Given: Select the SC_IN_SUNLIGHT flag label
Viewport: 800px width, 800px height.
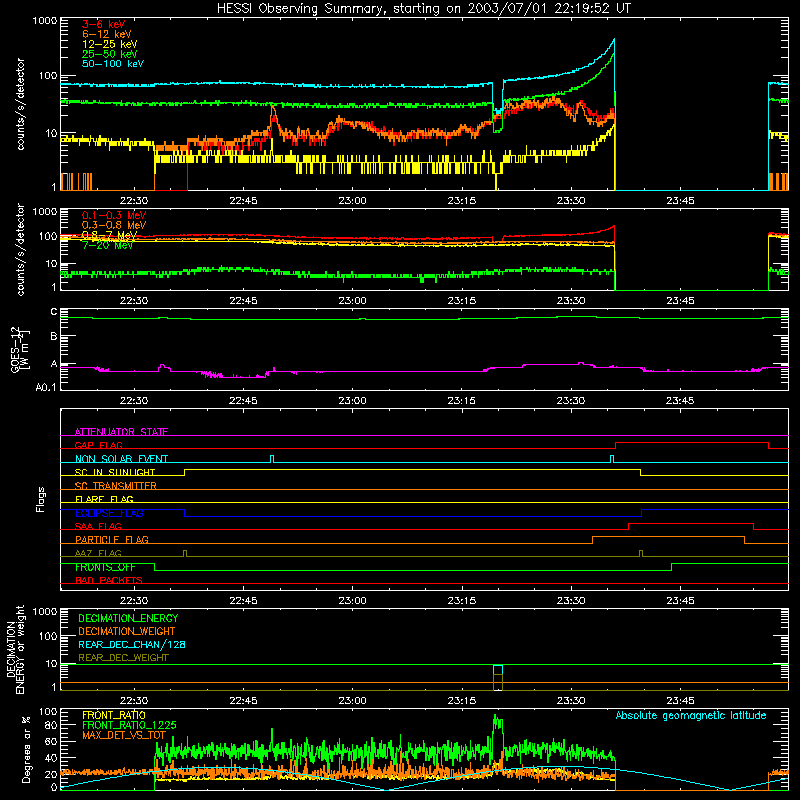Looking at the screenshot, I should [115, 472].
